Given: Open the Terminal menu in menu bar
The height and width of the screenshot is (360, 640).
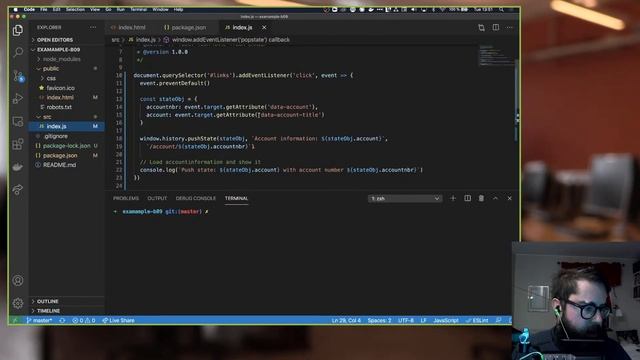Looking at the screenshot, I should tap(139, 9).
